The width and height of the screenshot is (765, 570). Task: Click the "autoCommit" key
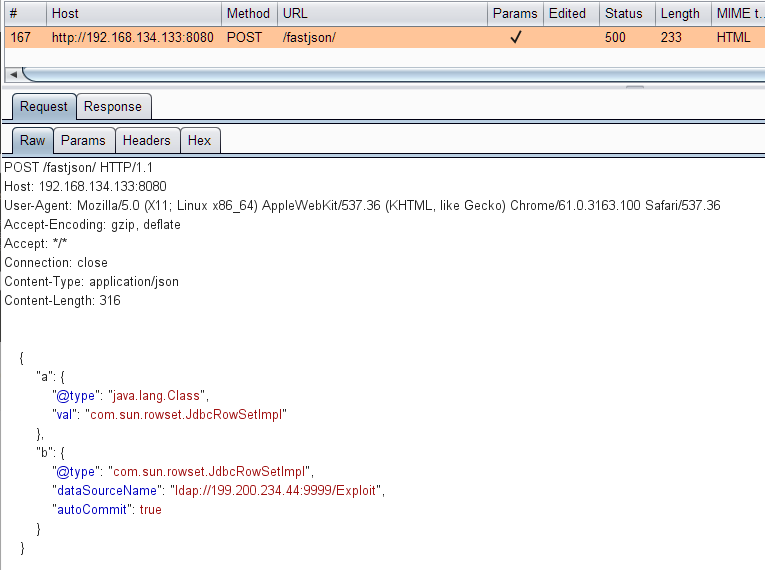tap(92, 509)
